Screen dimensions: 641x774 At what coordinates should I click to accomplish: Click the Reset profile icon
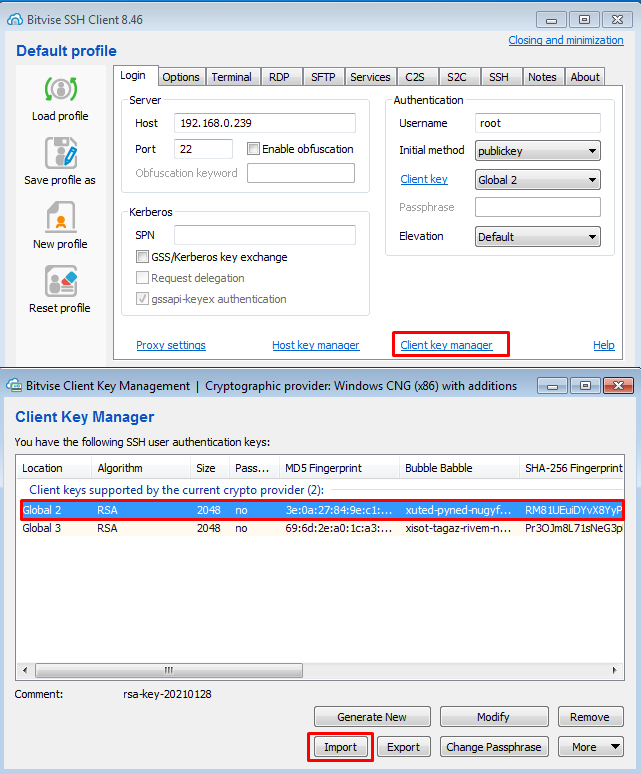[x=61, y=281]
